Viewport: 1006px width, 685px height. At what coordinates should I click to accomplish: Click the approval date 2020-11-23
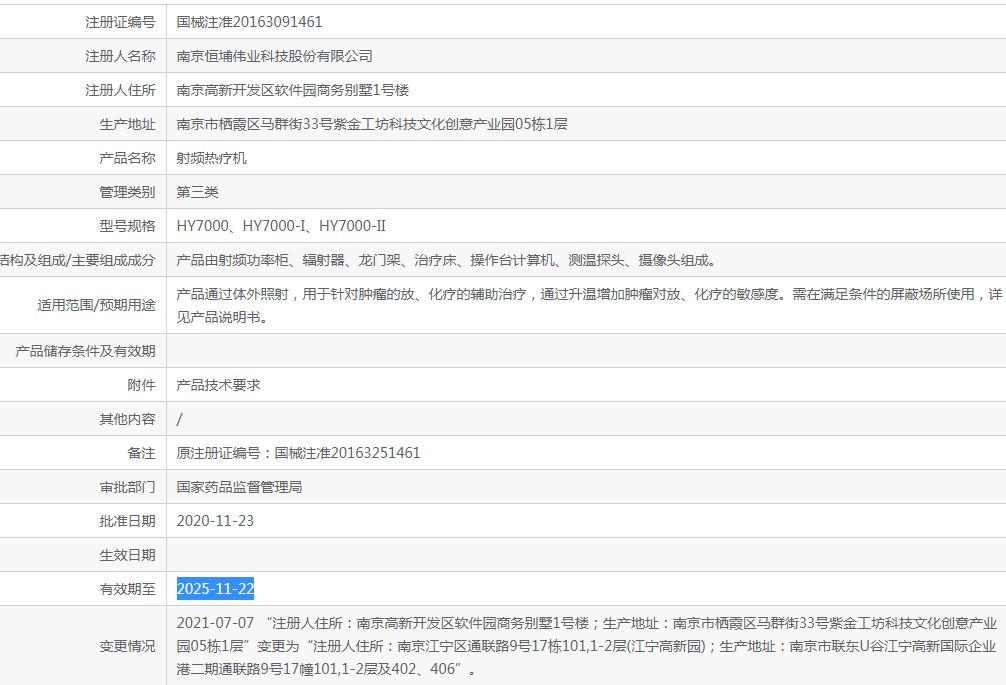pos(216,521)
